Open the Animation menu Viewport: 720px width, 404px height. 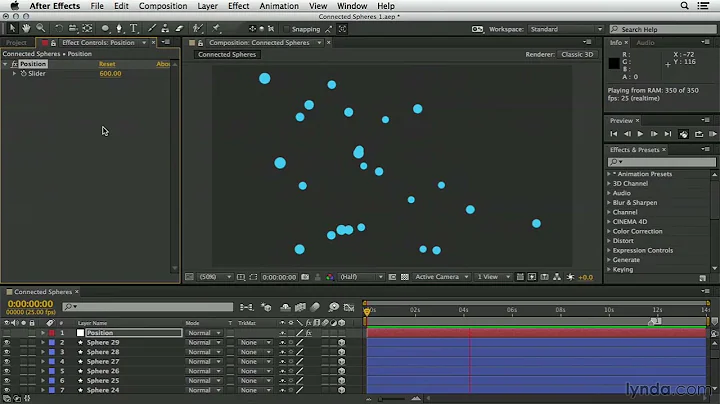pyautogui.click(x=279, y=6)
